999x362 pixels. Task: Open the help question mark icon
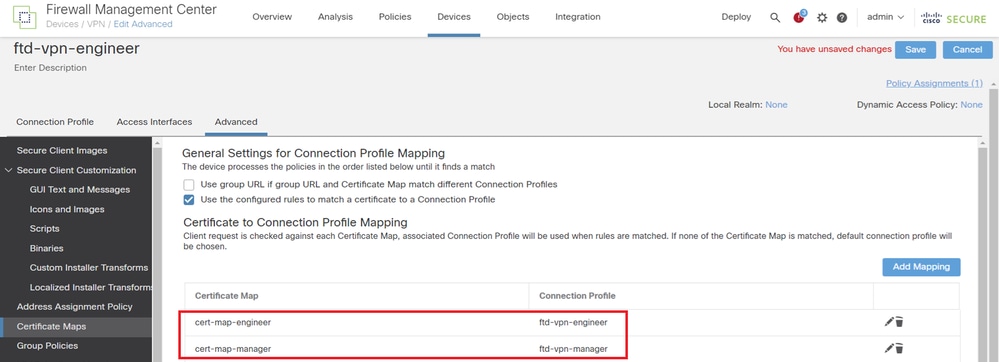[x=842, y=18]
